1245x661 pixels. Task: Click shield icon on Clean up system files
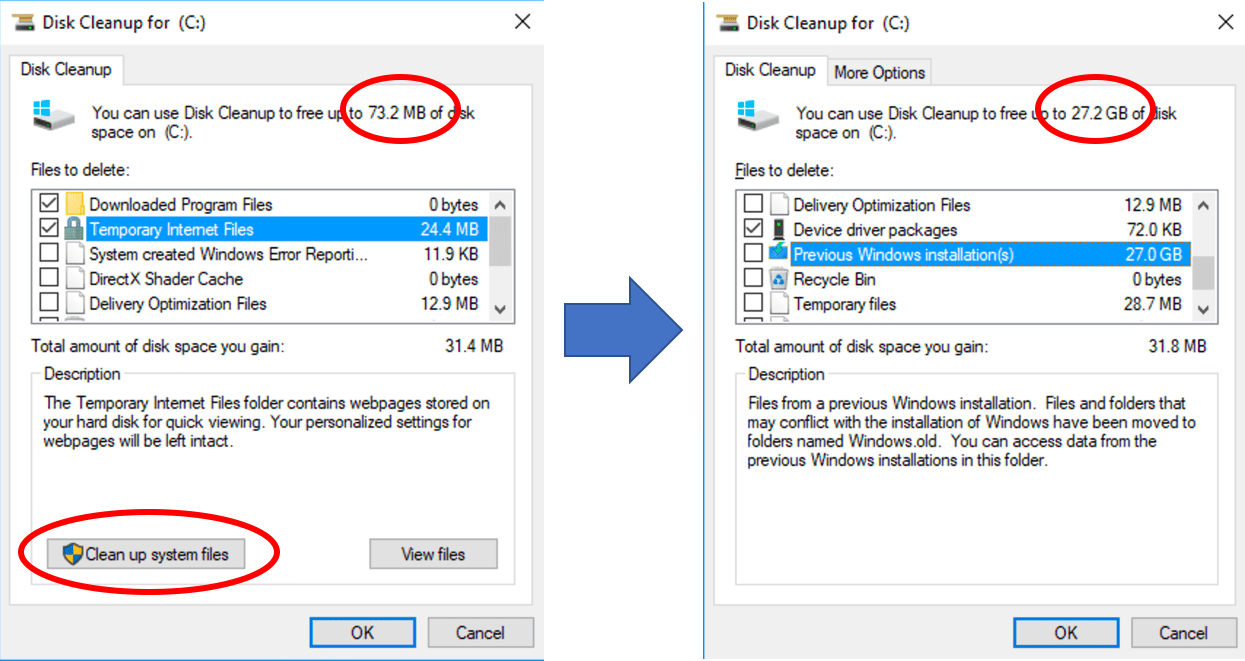(72, 554)
